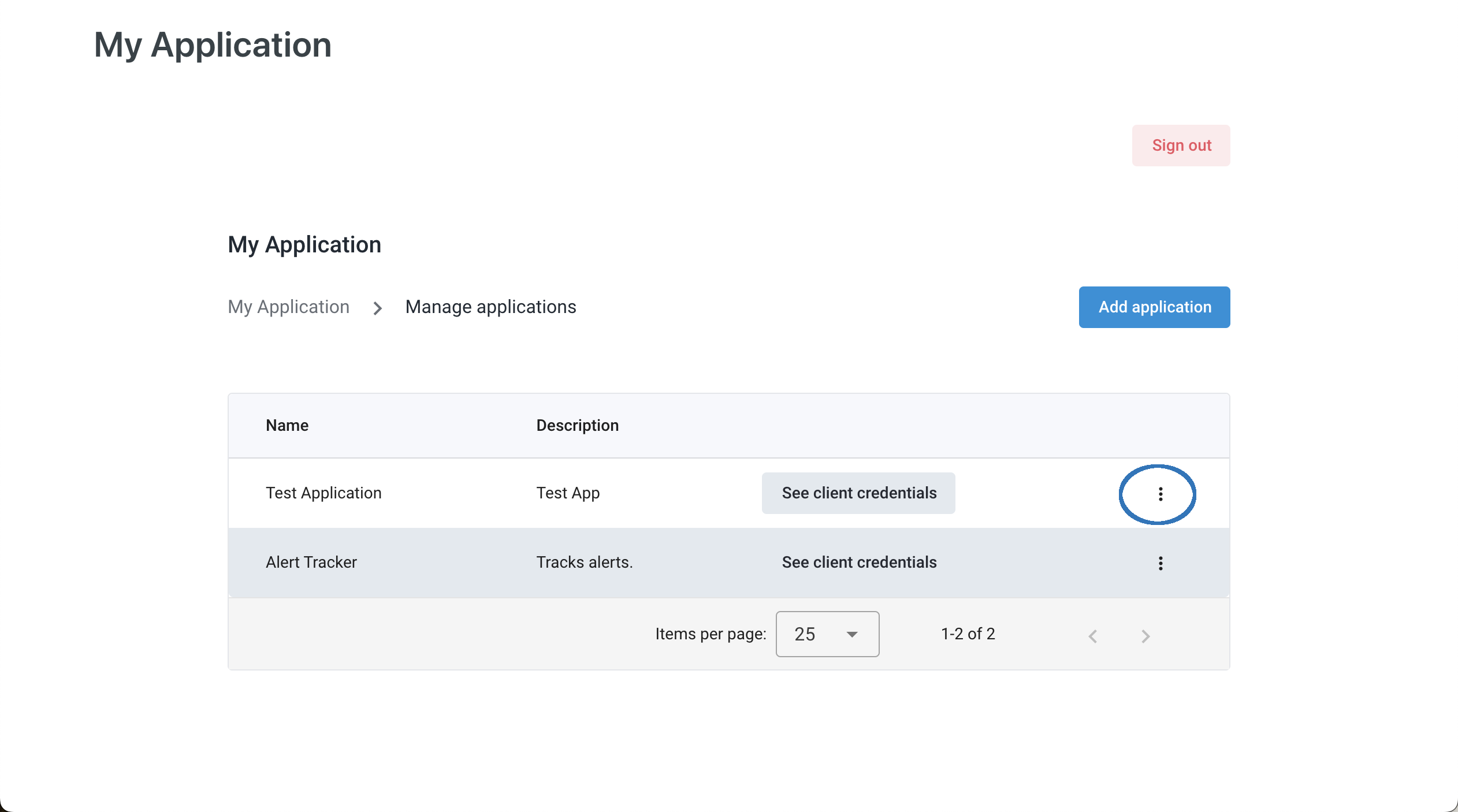Sign out of the account
This screenshot has height=812, width=1458.
(1180, 146)
